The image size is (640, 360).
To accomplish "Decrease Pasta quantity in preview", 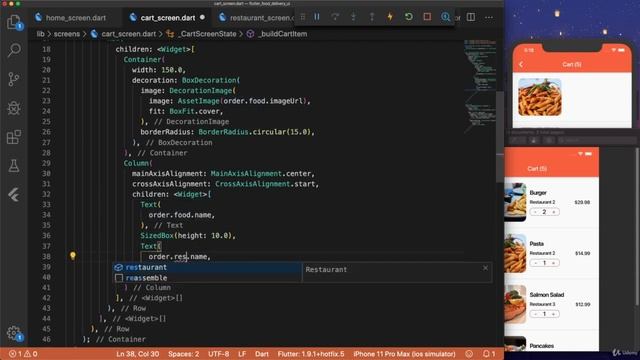I will pos(536,263).
